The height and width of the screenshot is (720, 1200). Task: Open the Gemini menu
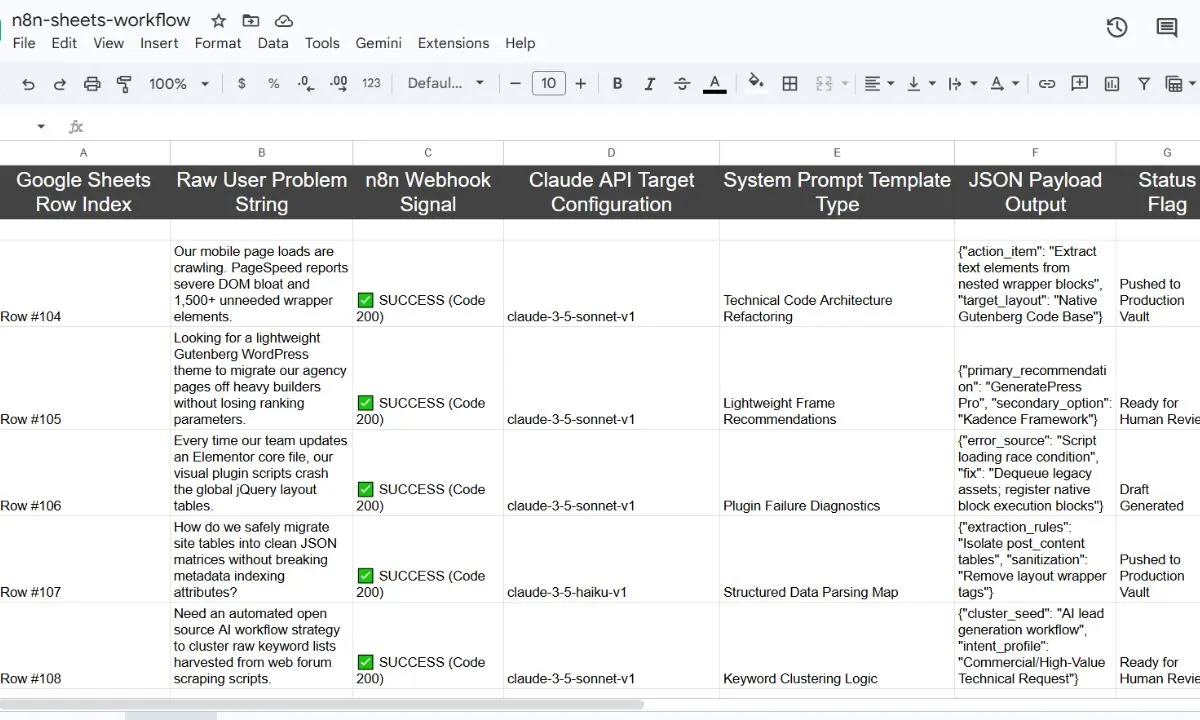[x=379, y=43]
